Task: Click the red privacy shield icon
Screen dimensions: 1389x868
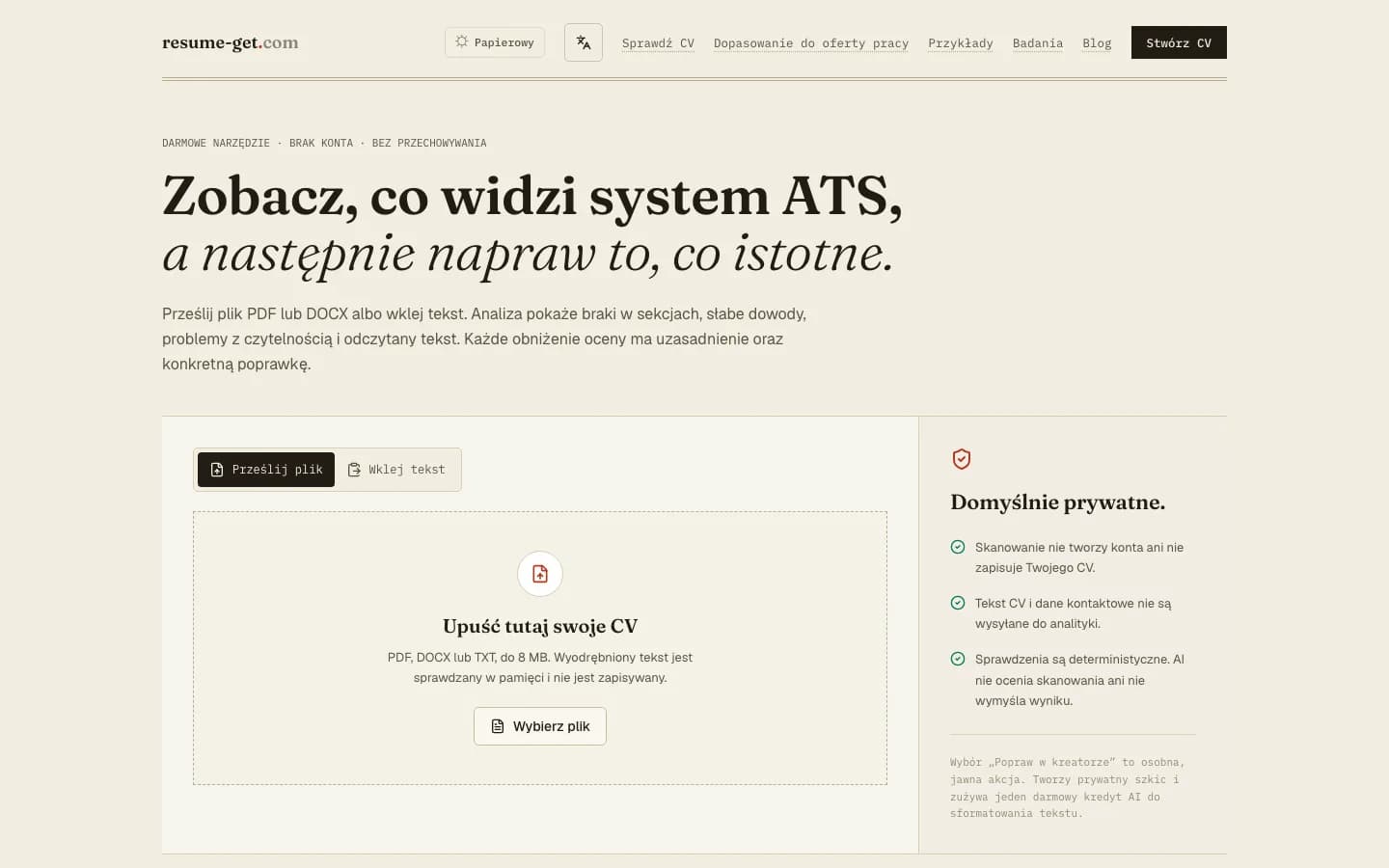Action: pyautogui.click(x=962, y=459)
